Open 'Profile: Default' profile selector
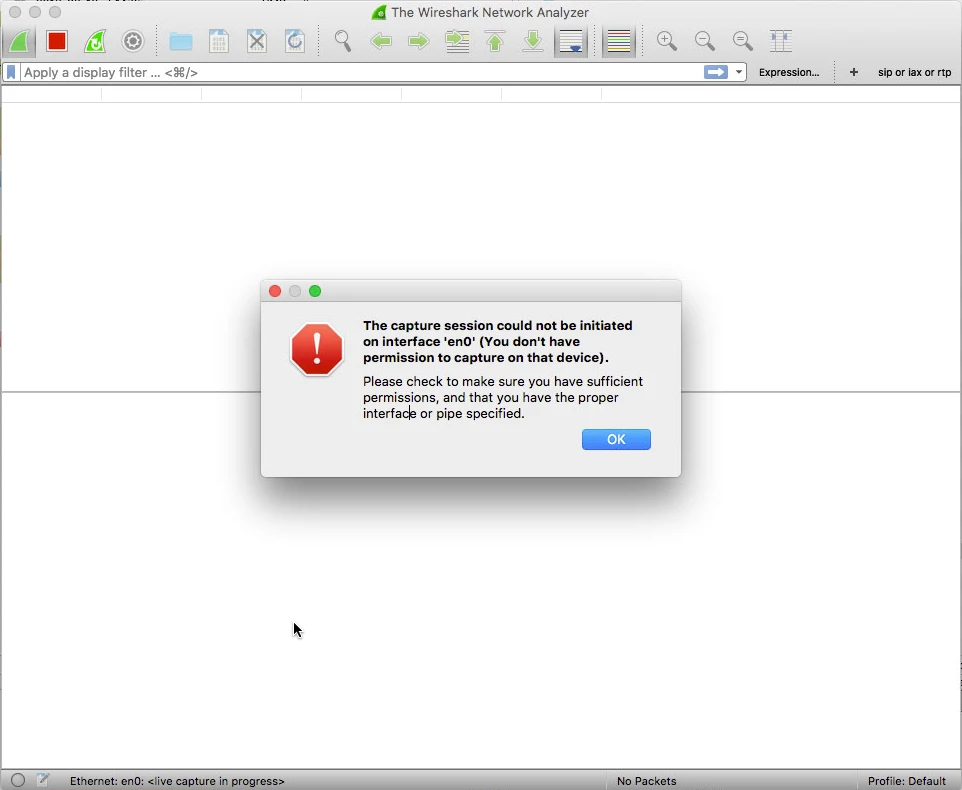This screenshot has width=962, height=790. tap(907, 781)
